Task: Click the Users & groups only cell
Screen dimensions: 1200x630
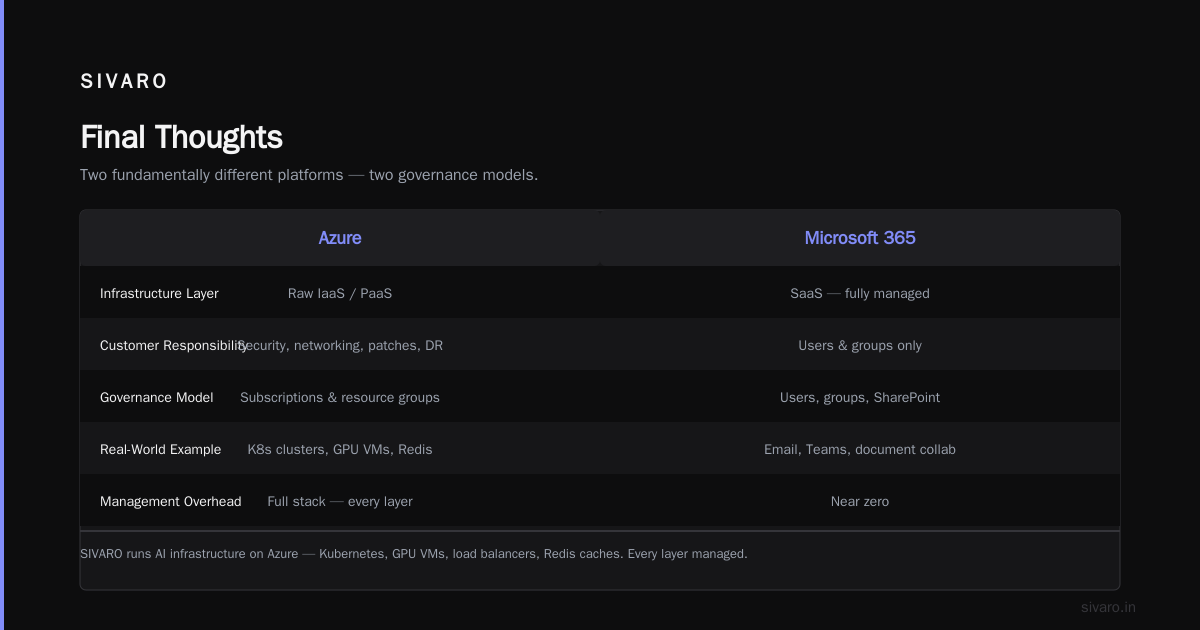Action: 860,345
